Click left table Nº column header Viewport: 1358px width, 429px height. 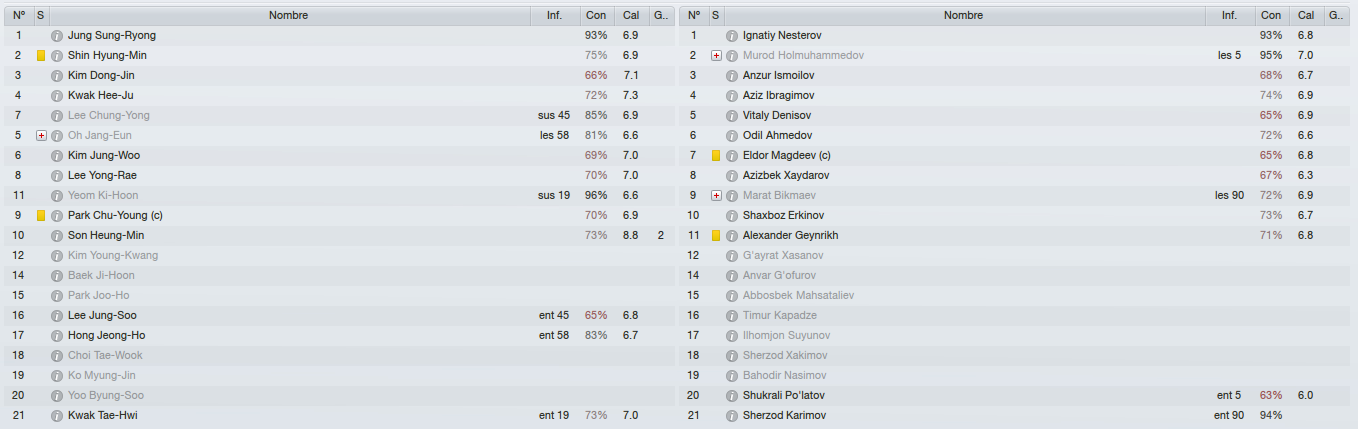tap(18, 15)
